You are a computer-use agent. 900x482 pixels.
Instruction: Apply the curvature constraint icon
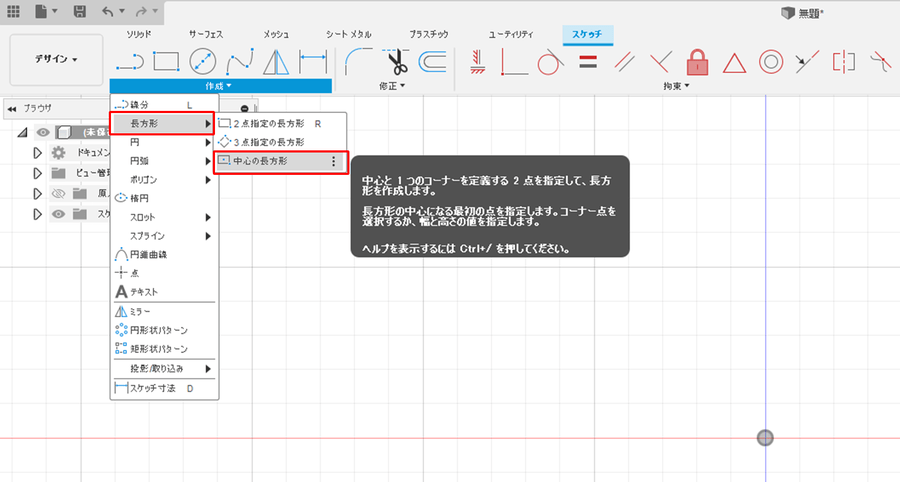coord(880,61)
